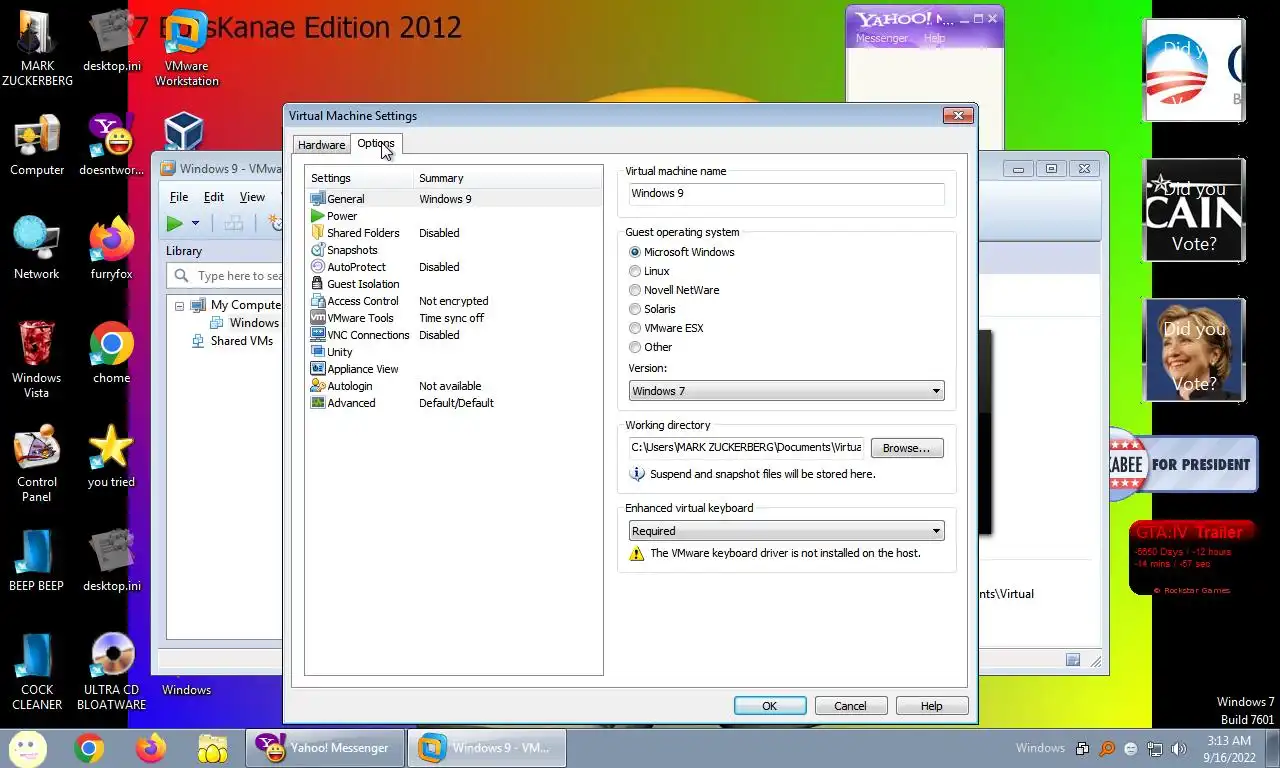1280x768 pixels.
Task: Open VMware Workstation desktop shortcut
Action: pyautogui.click(x=186, y=47)
